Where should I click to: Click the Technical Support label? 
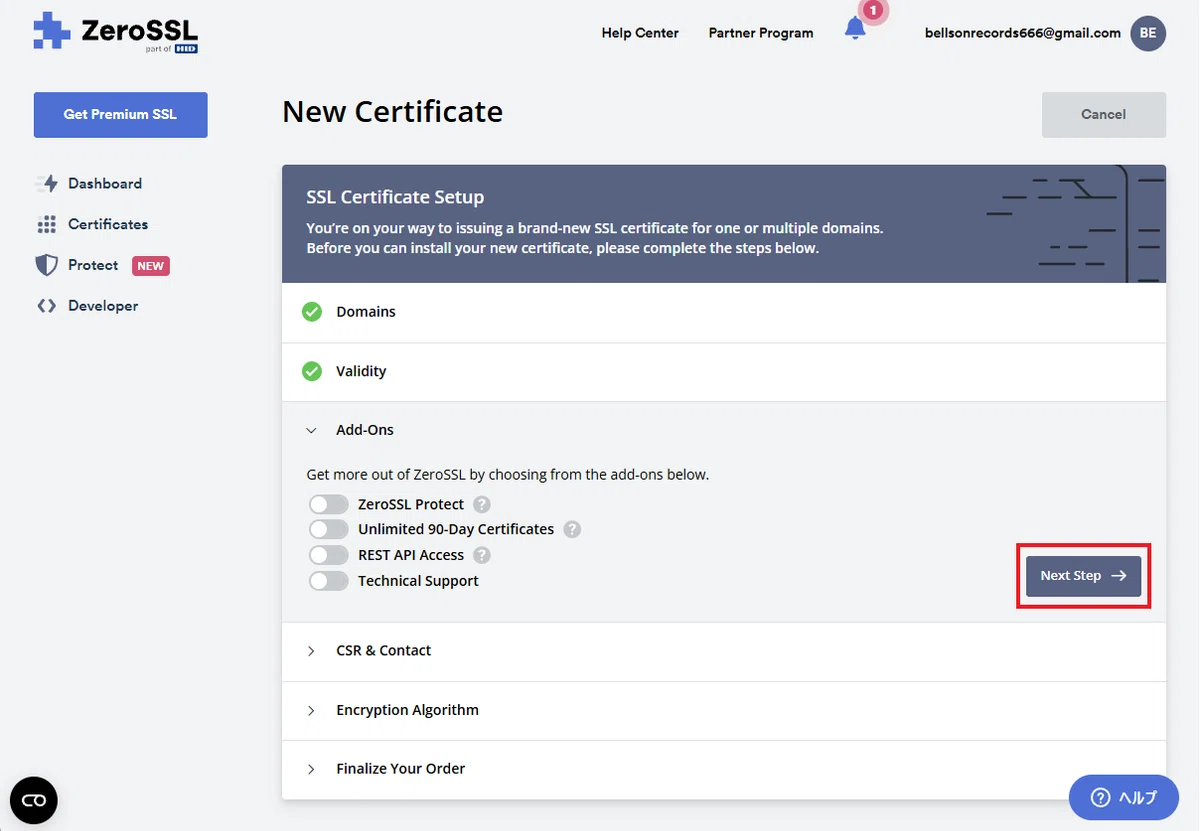[x=418, y=581]
